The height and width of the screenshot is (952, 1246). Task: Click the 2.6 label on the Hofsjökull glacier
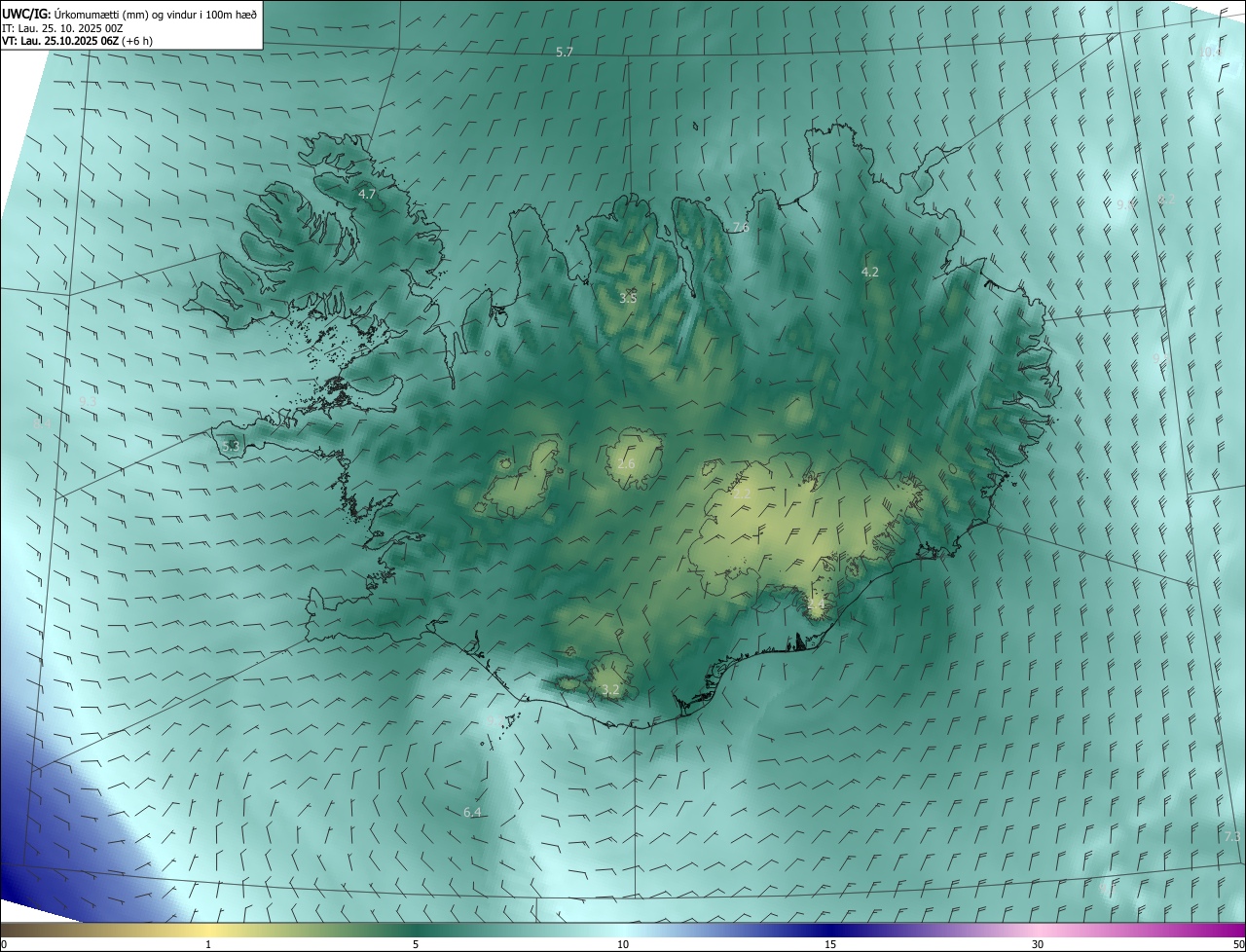[x=626, y=464]
